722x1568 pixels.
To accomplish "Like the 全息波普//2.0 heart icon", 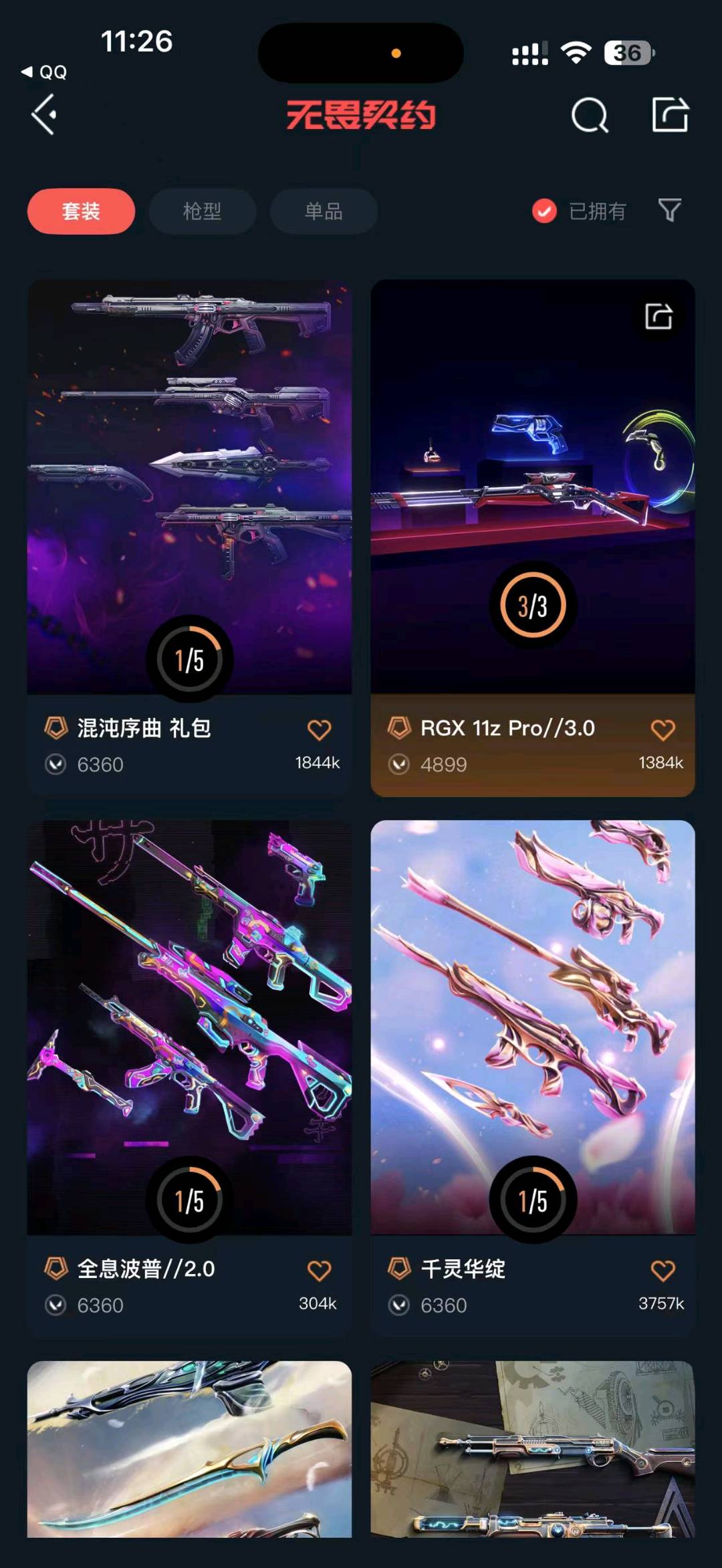I will pos(319,1271).
